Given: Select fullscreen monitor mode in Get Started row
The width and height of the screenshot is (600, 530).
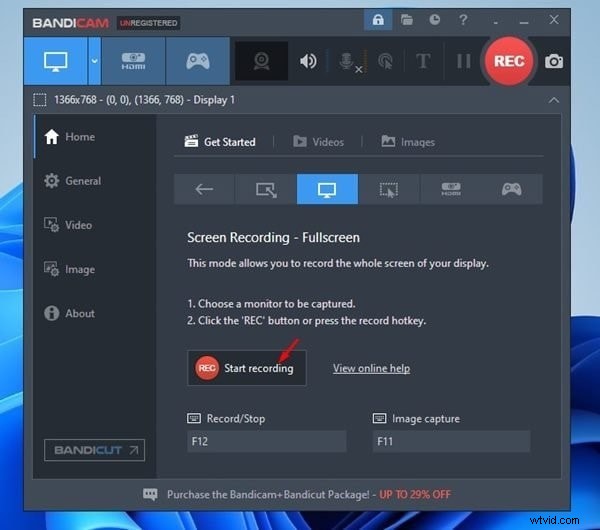Looking at the screenshot, I should 328,189.
